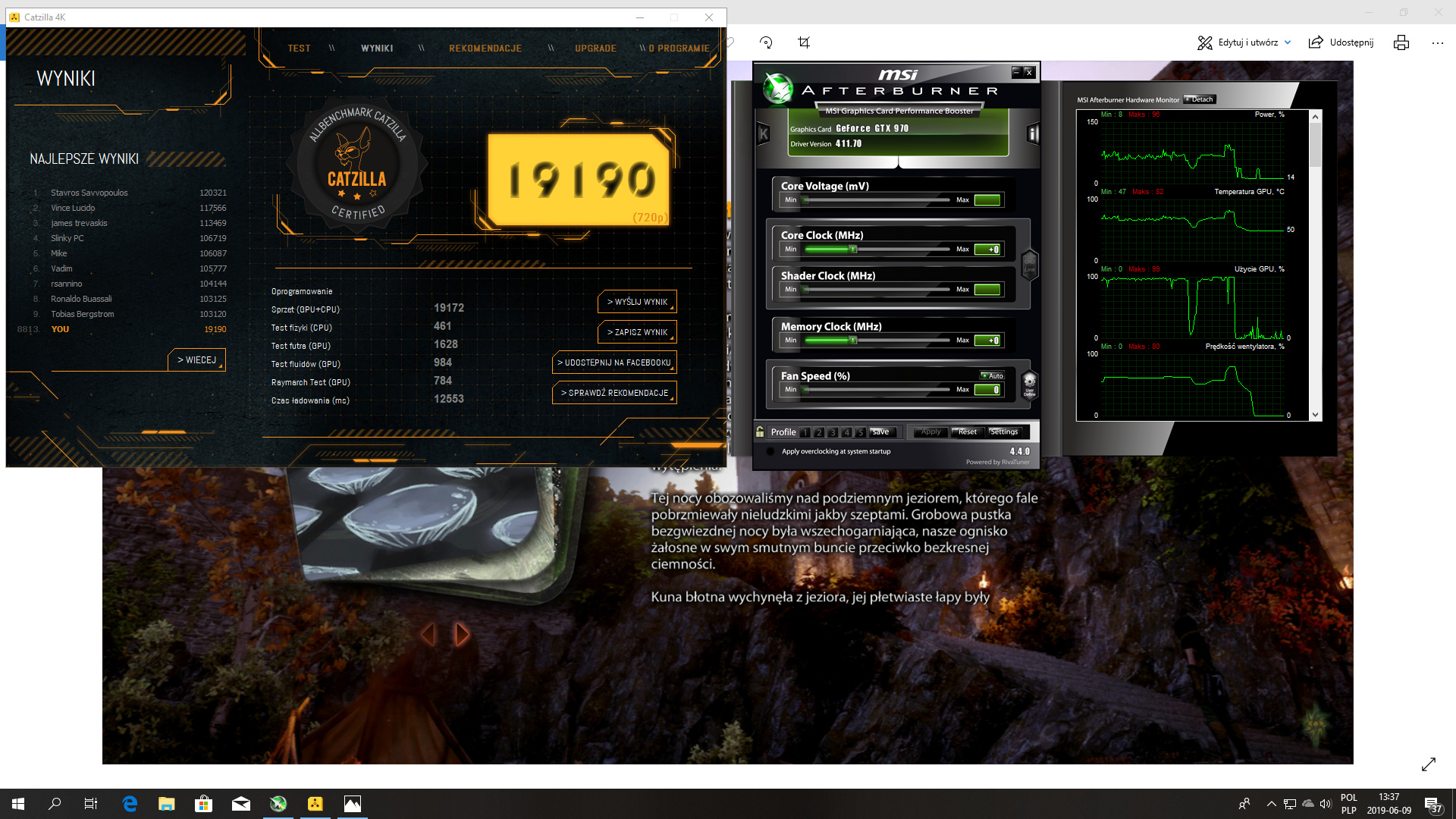Click the fan User Define gear icon

1029,384
